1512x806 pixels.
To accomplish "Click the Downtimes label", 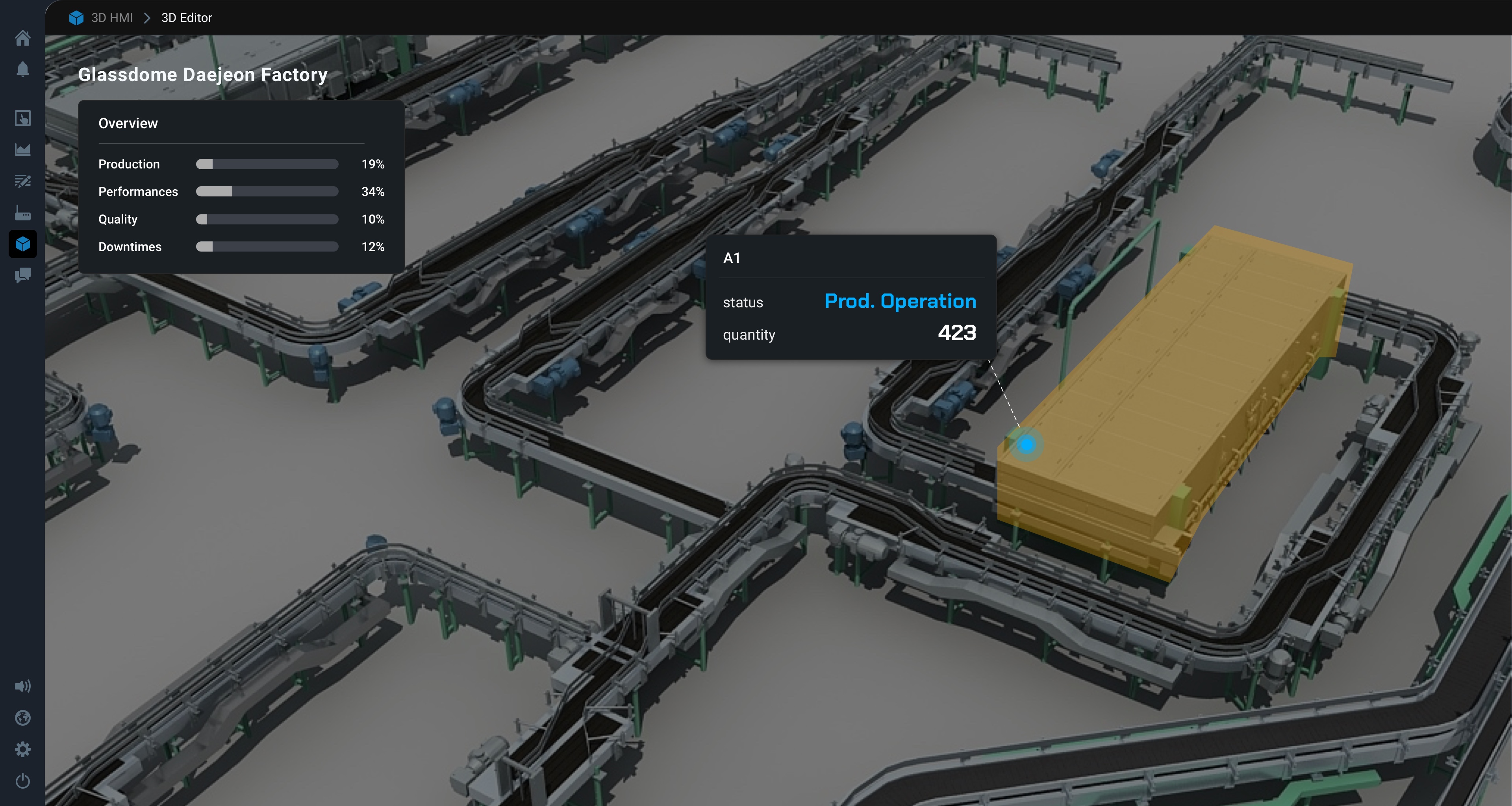I will pos(130,247).
